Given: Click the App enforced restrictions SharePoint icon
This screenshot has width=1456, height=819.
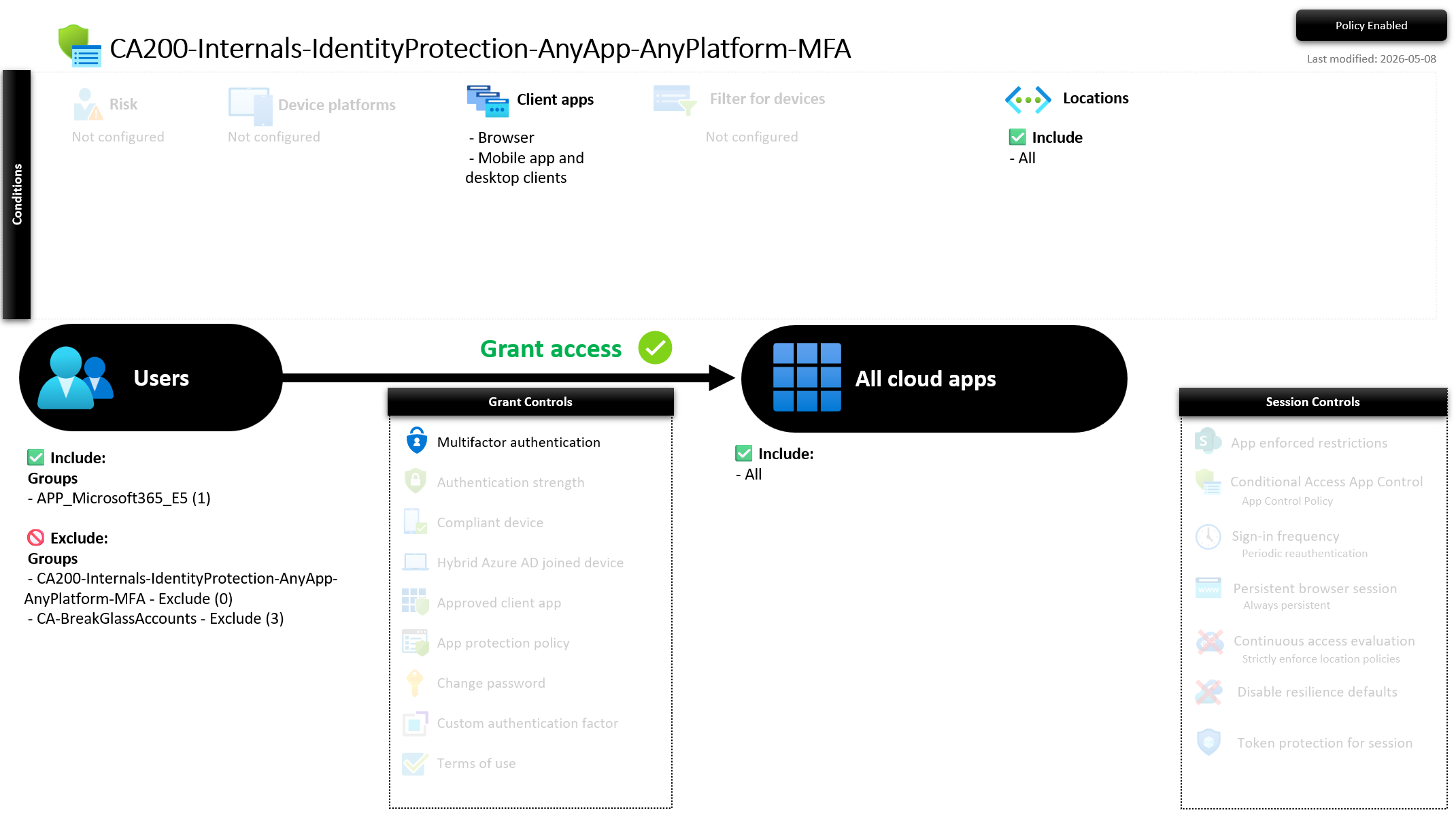Looking at the screenshot, I should click(x=1208, y=442).
